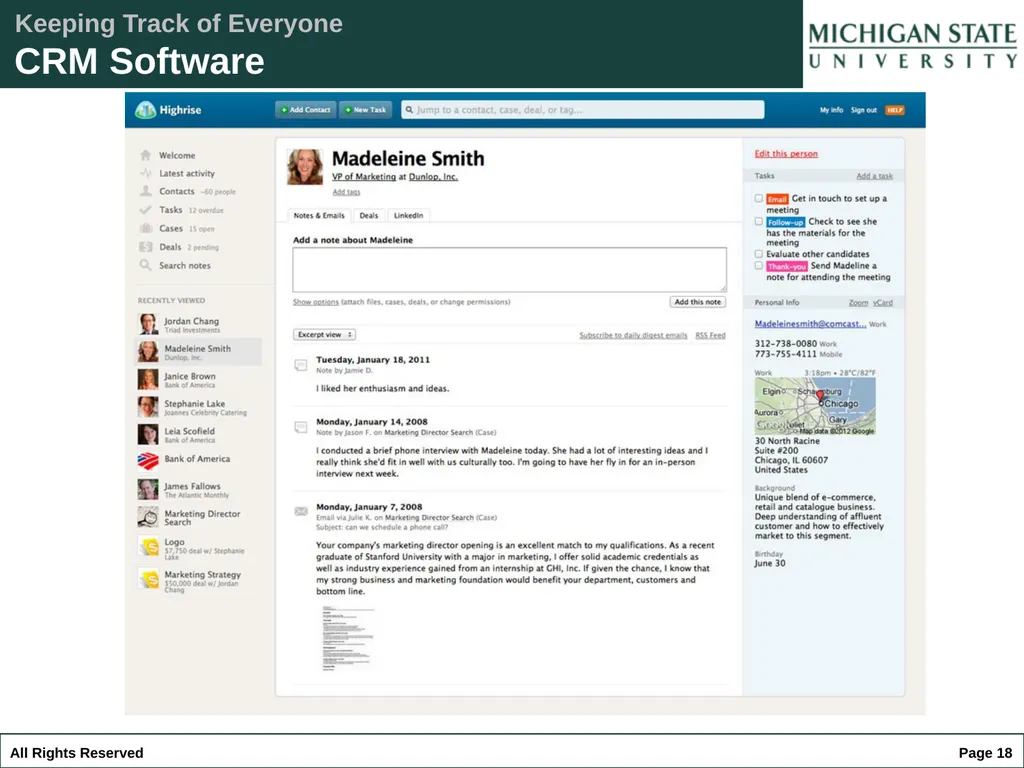Click the Bank of America logo icon

click(x=148, y=461)
